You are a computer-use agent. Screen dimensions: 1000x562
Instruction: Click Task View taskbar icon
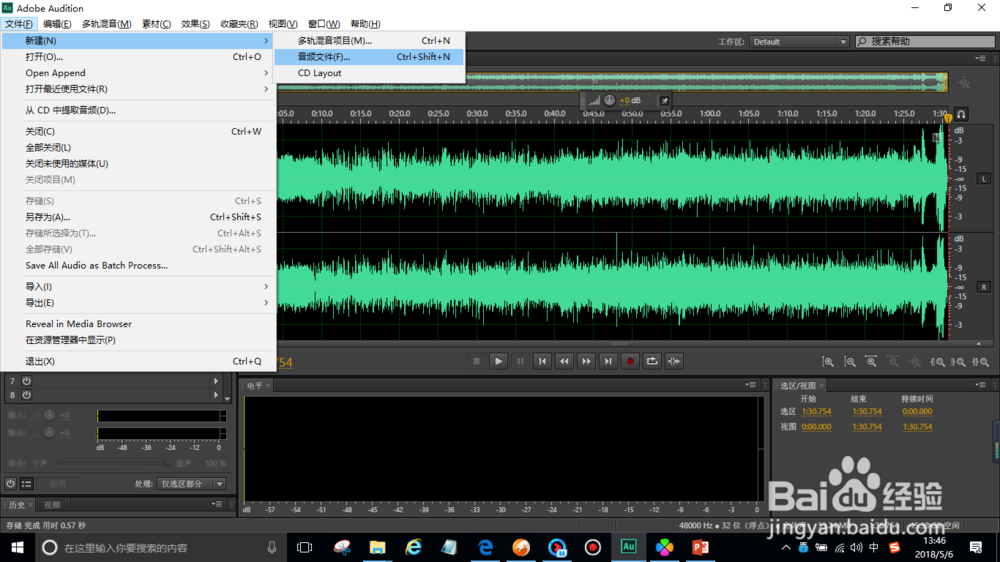point(305,547)
